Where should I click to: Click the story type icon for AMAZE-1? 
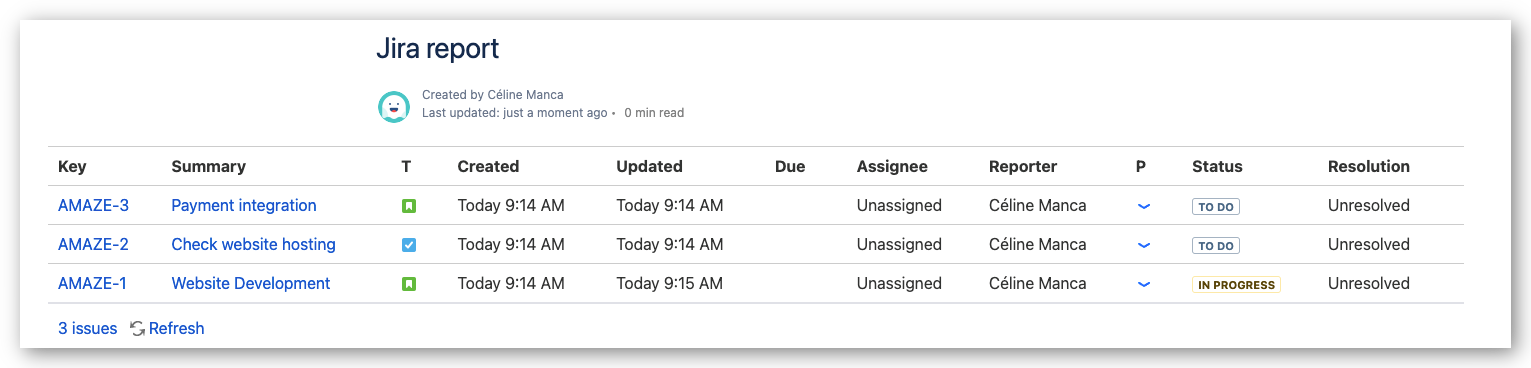tap(408, 284)
